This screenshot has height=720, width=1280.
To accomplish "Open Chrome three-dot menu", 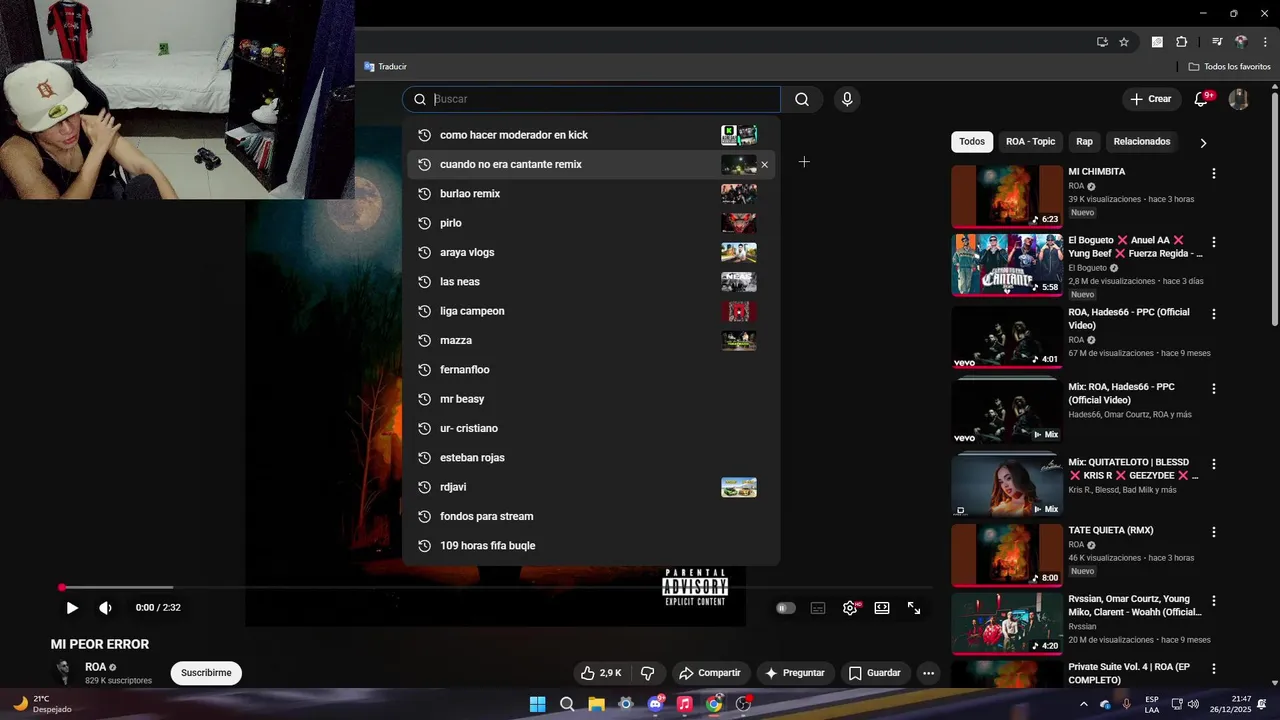I will tap(1265, 42).
